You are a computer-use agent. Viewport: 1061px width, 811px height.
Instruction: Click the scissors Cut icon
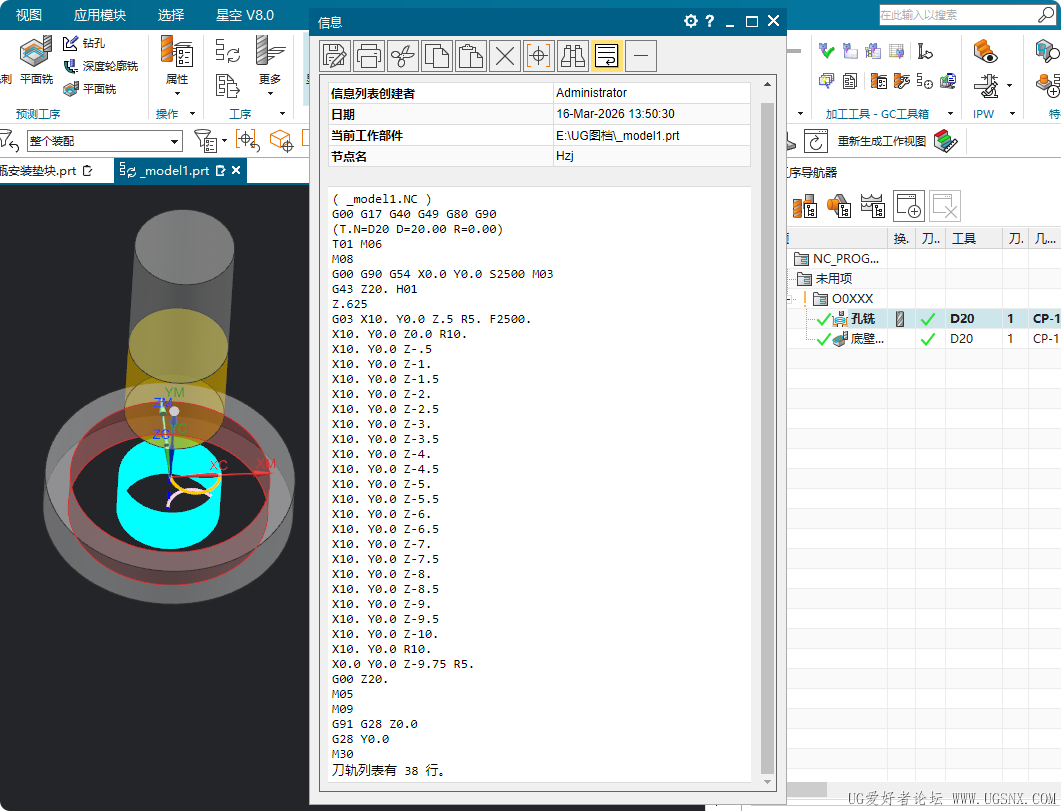pos(403,56)
